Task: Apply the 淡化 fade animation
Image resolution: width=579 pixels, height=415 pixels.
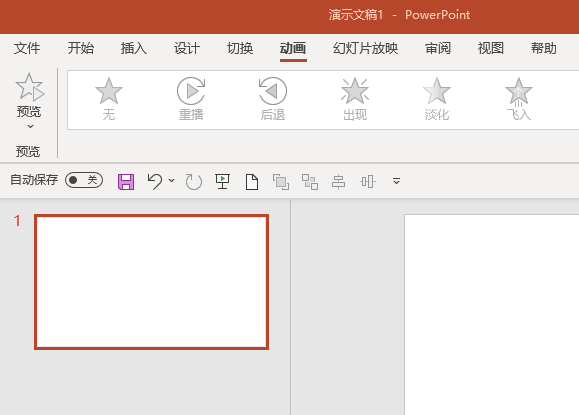Action: pyautogui.click(x=436, y=99)
